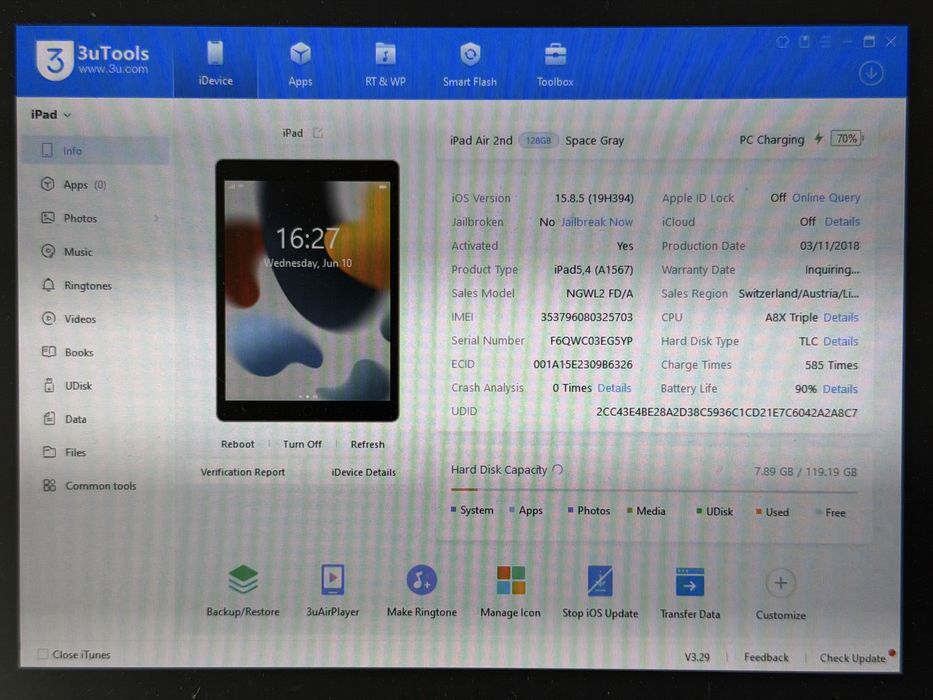Open Manage Icon tool
Screen dimensions: 933x700
[511, 592]
